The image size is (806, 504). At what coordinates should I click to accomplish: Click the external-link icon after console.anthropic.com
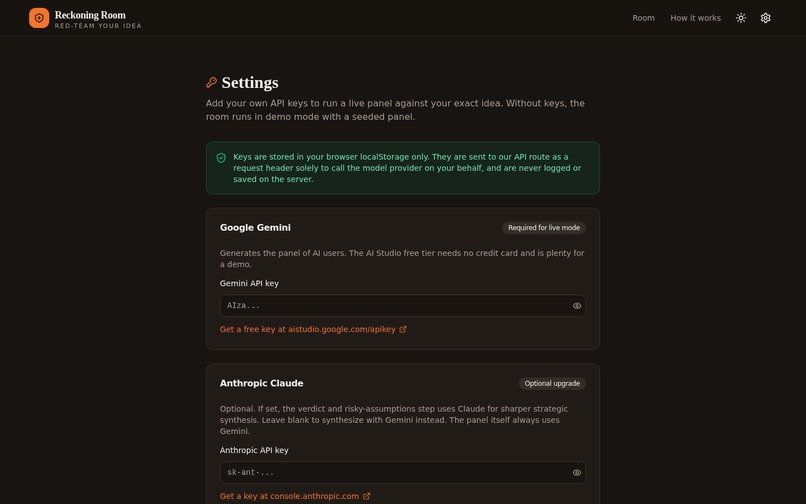[367, 496]
